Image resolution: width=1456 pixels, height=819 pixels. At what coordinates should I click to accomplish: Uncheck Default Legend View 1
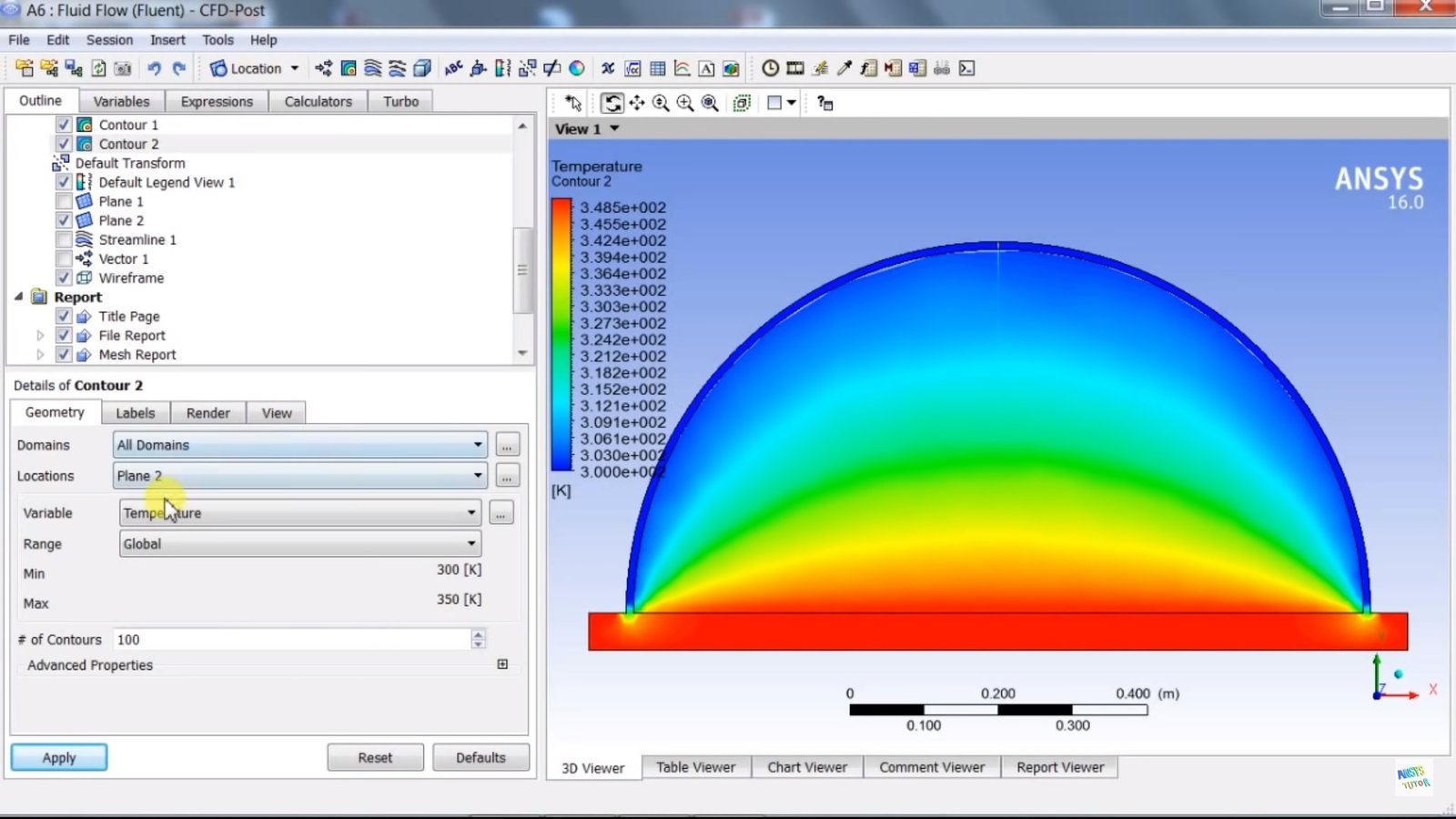[64, 182]
